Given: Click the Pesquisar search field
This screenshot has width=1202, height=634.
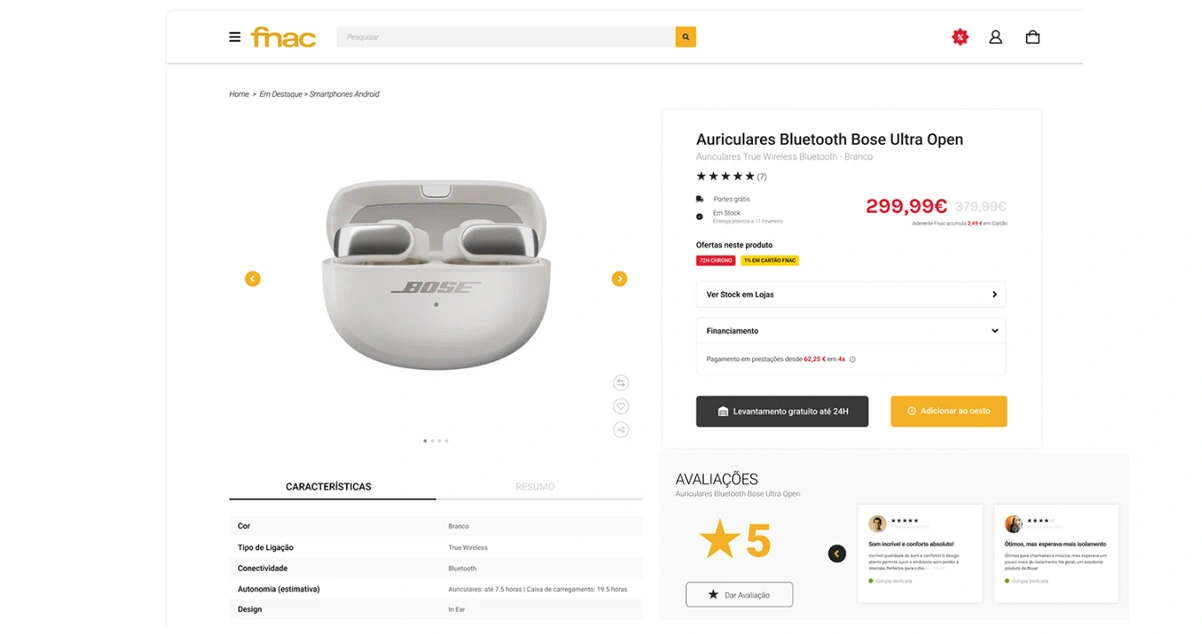Looking at the screenshot, I should tap(505, 37).
